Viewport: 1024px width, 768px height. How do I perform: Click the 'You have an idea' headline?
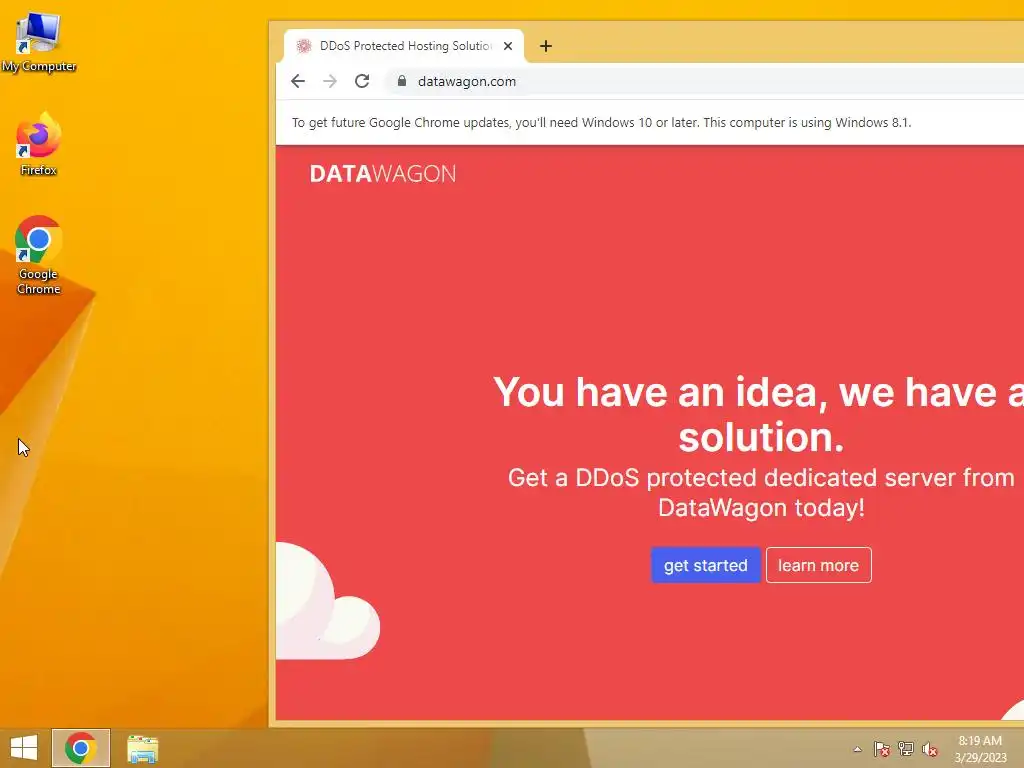(x=761, y=414)
